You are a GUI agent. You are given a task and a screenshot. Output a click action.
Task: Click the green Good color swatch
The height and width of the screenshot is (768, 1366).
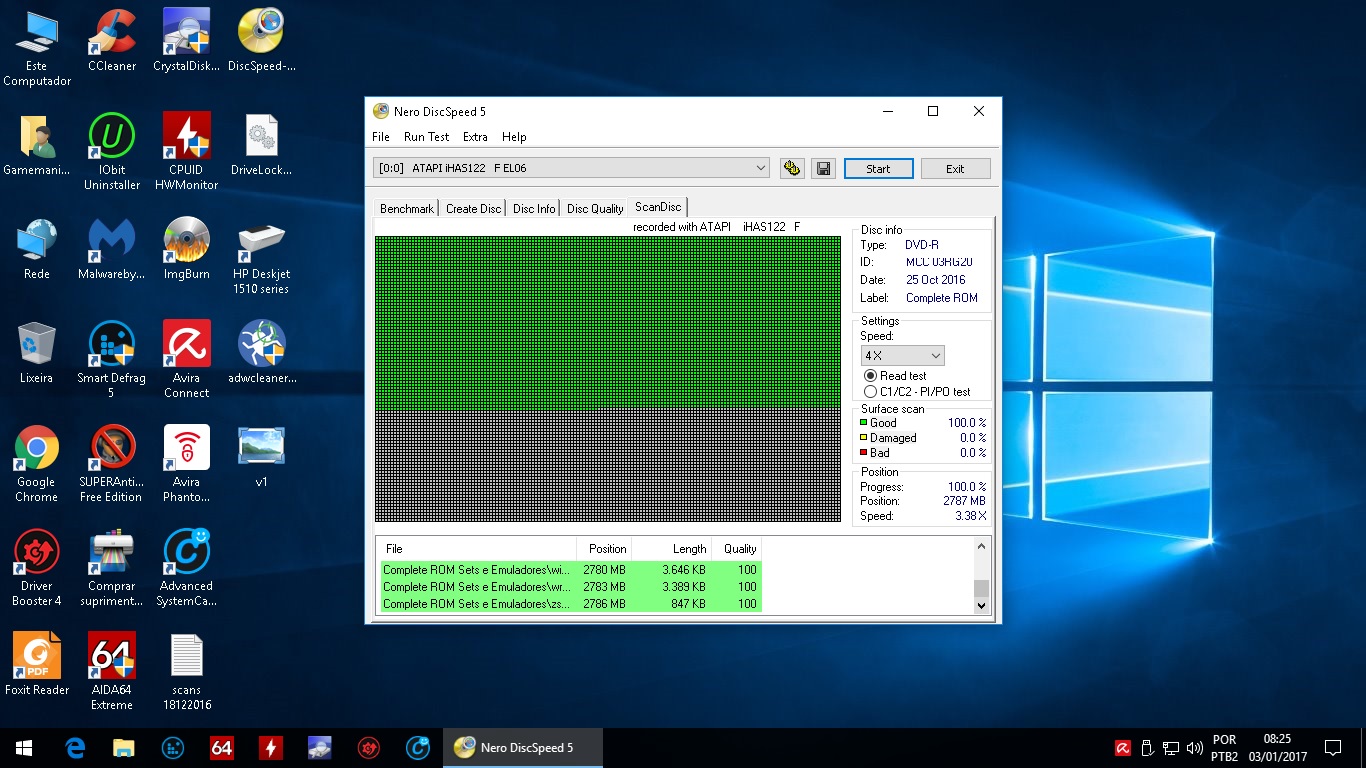click(864, 423)
